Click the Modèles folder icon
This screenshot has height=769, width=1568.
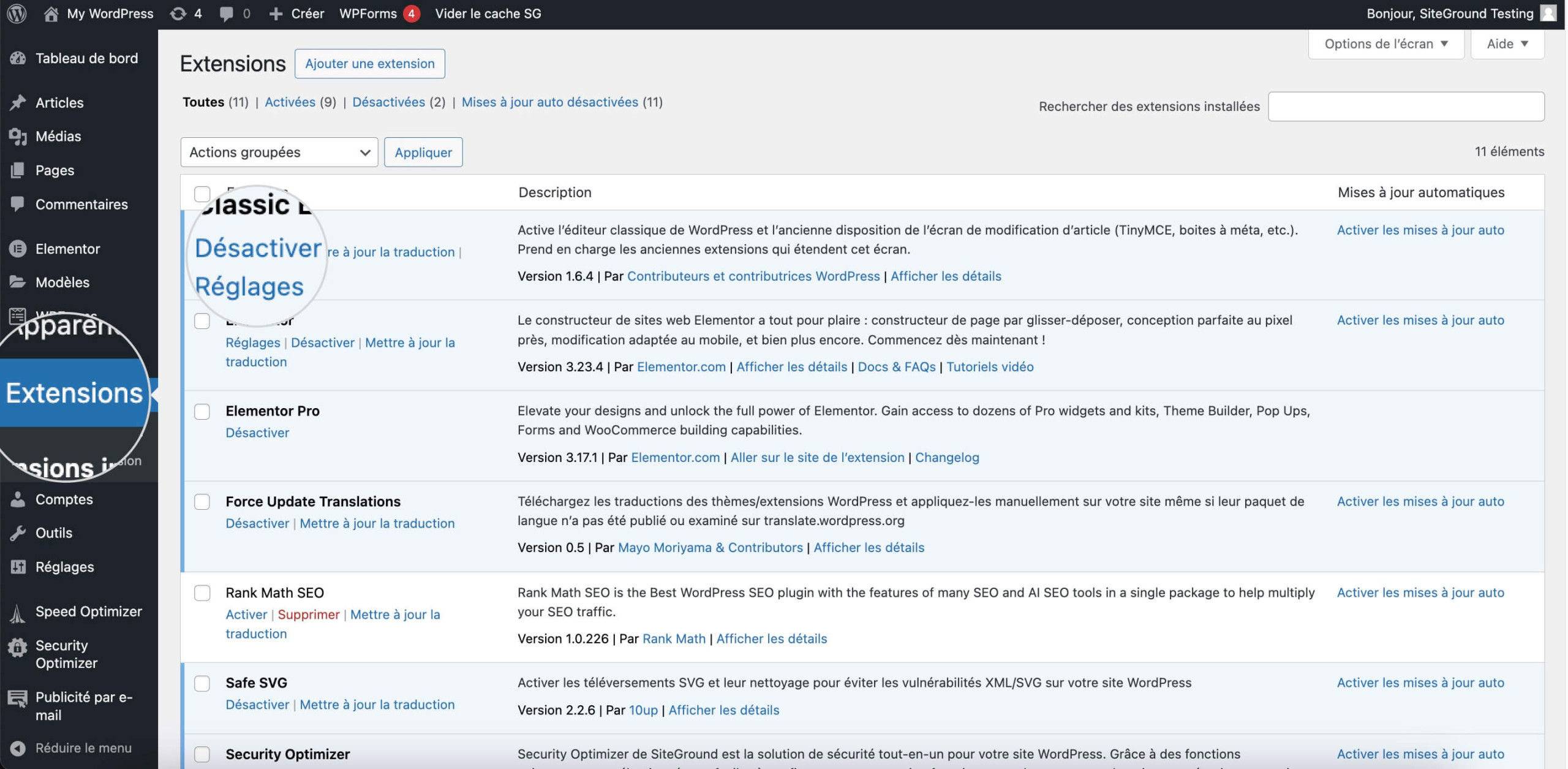pyautogui.click(x=18, y=282)
